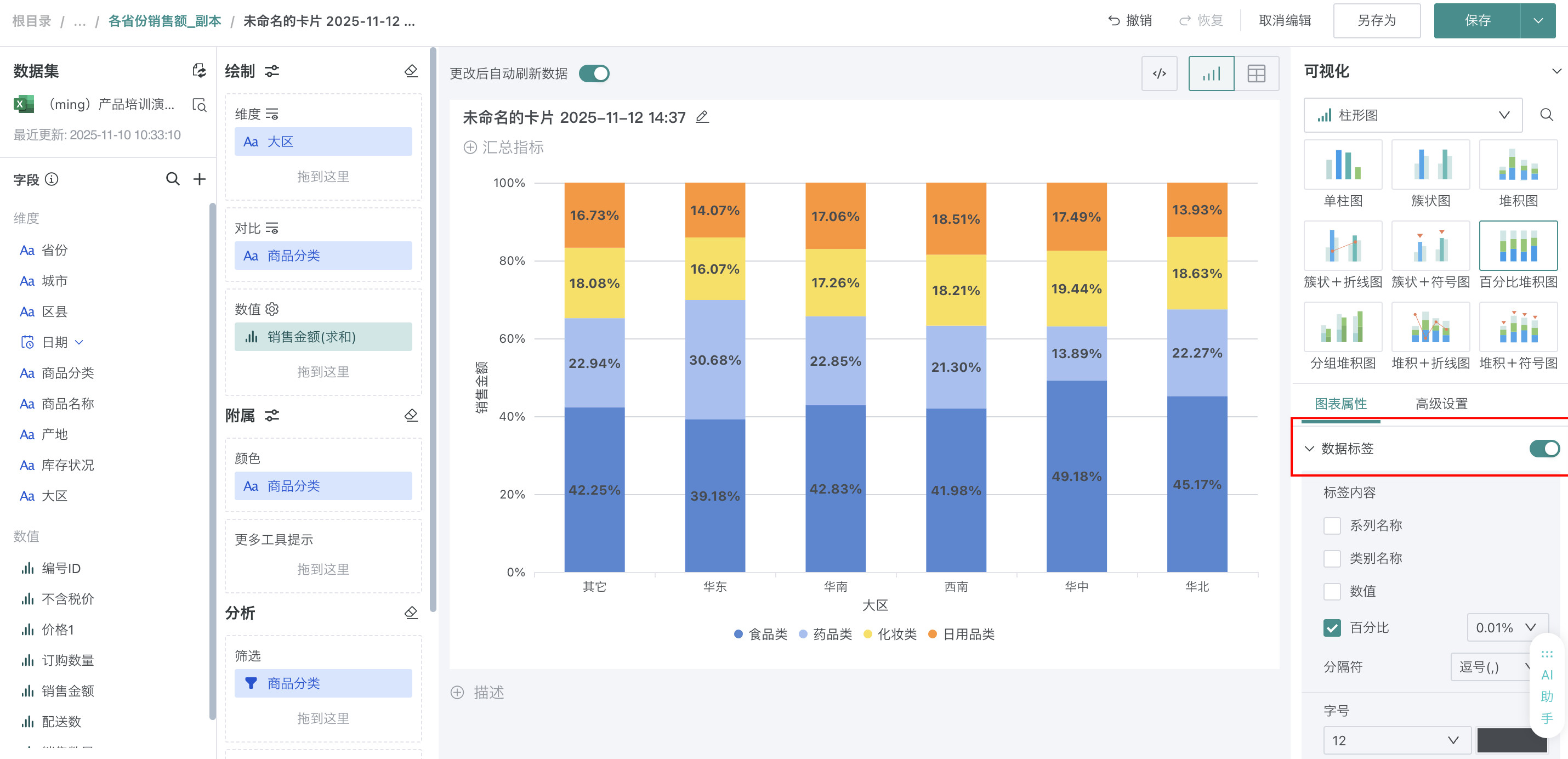Viewport: 1568px width, 759px height.
Task: Click the dataset refresh icon
Action: tap(199, 71)
